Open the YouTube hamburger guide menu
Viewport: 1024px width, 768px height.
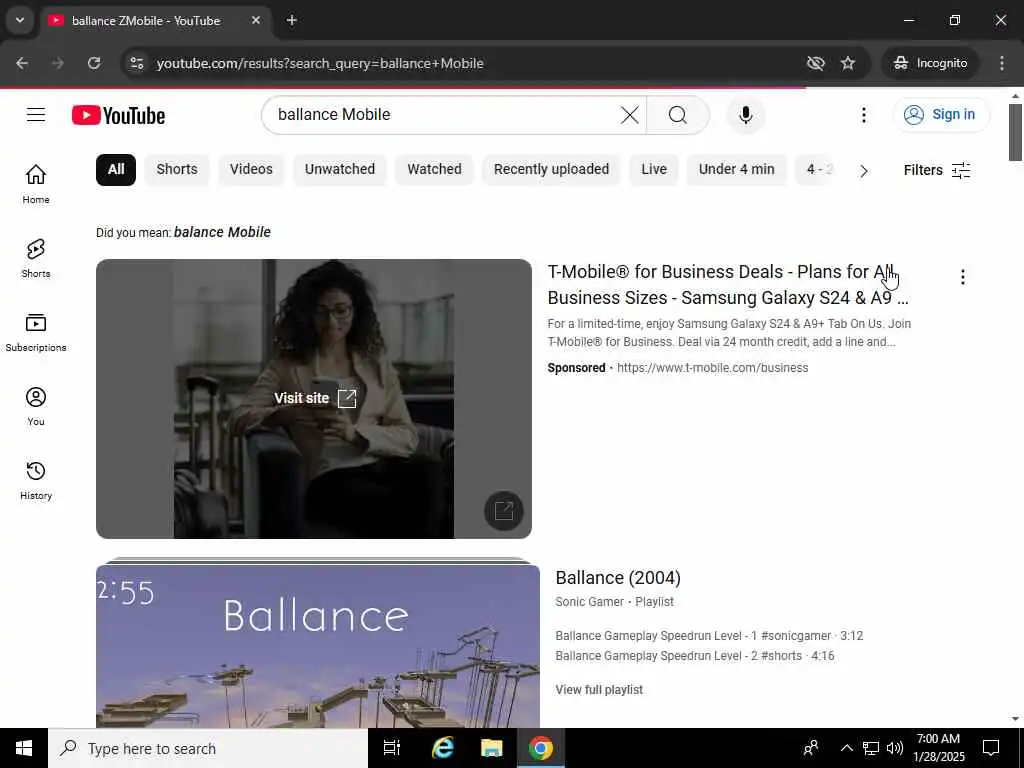tap(36, 115)
